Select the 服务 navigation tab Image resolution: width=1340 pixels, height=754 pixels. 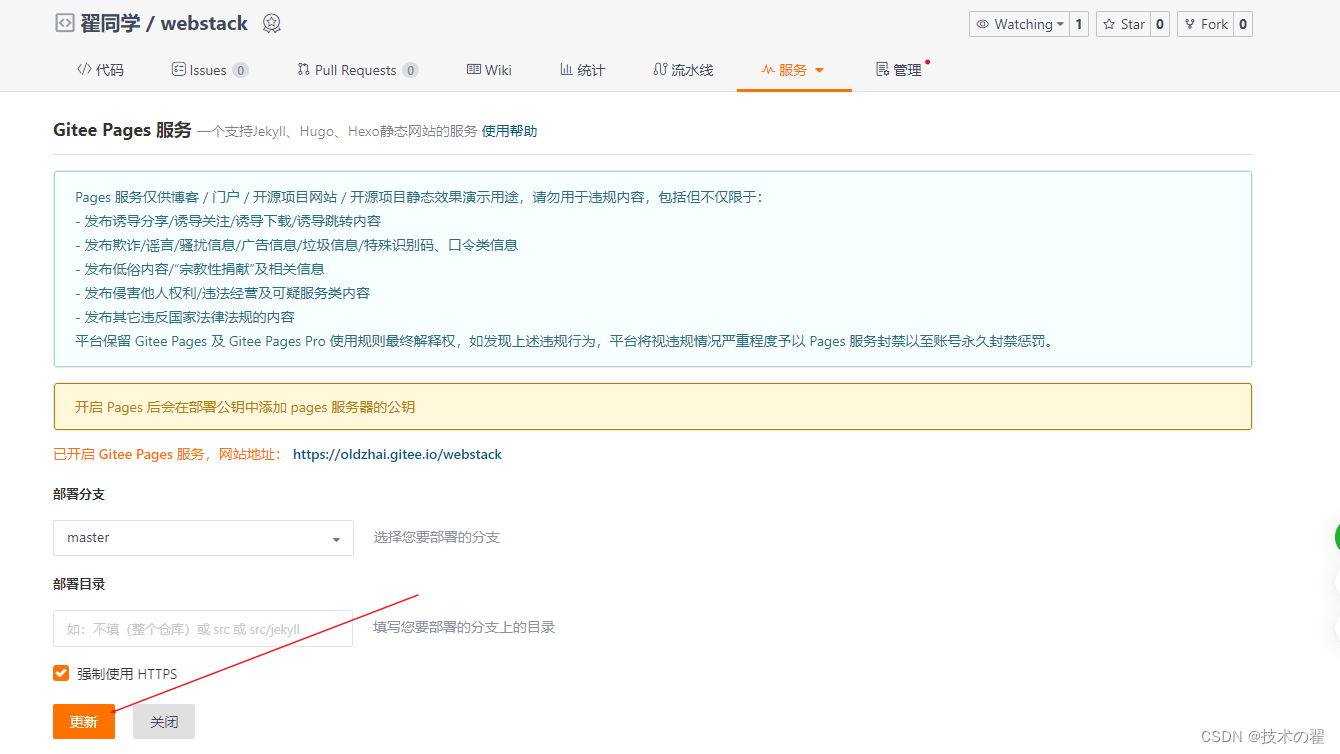click(x=795, y=69)
